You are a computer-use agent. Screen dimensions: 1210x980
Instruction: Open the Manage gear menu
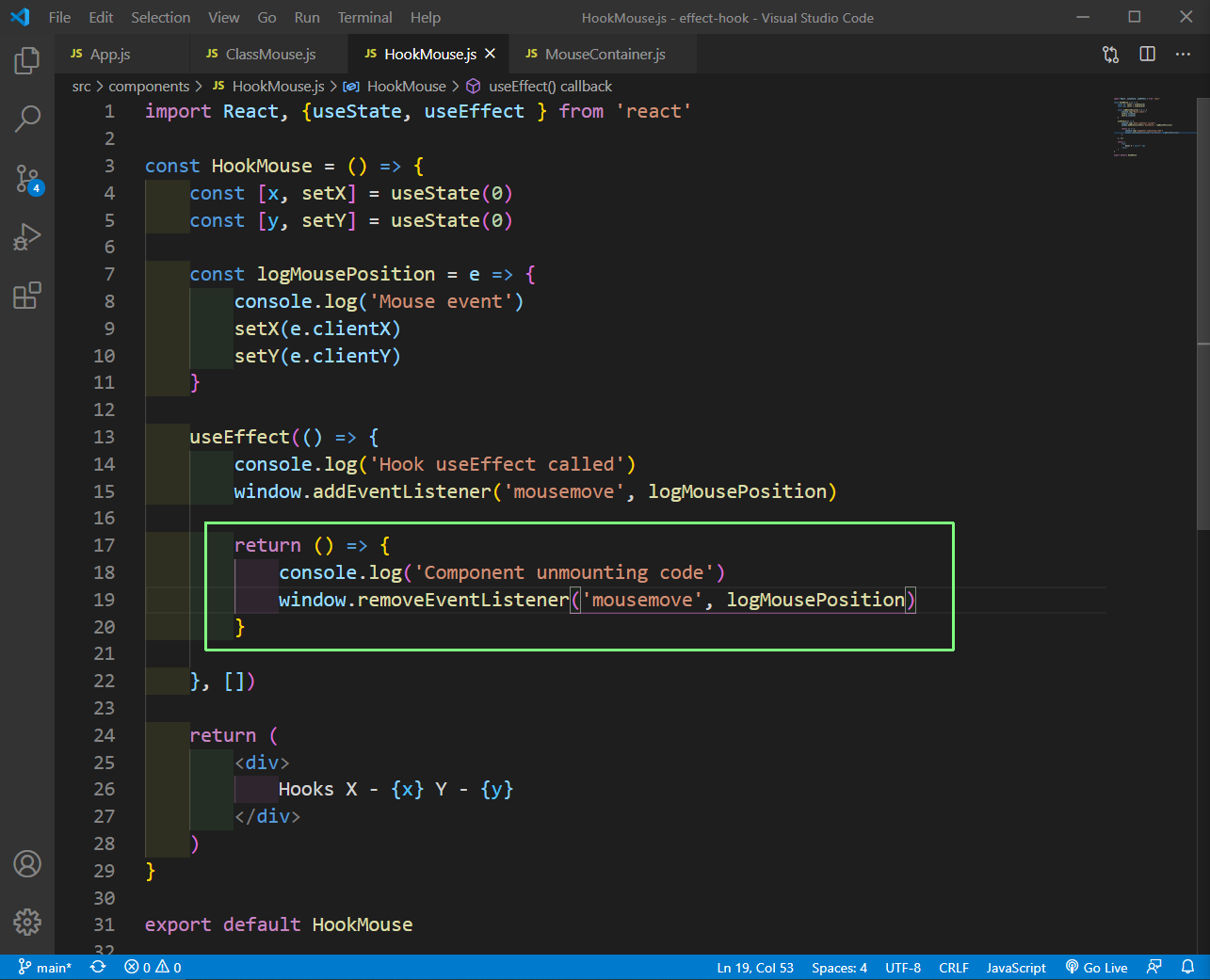pos(27,922)
